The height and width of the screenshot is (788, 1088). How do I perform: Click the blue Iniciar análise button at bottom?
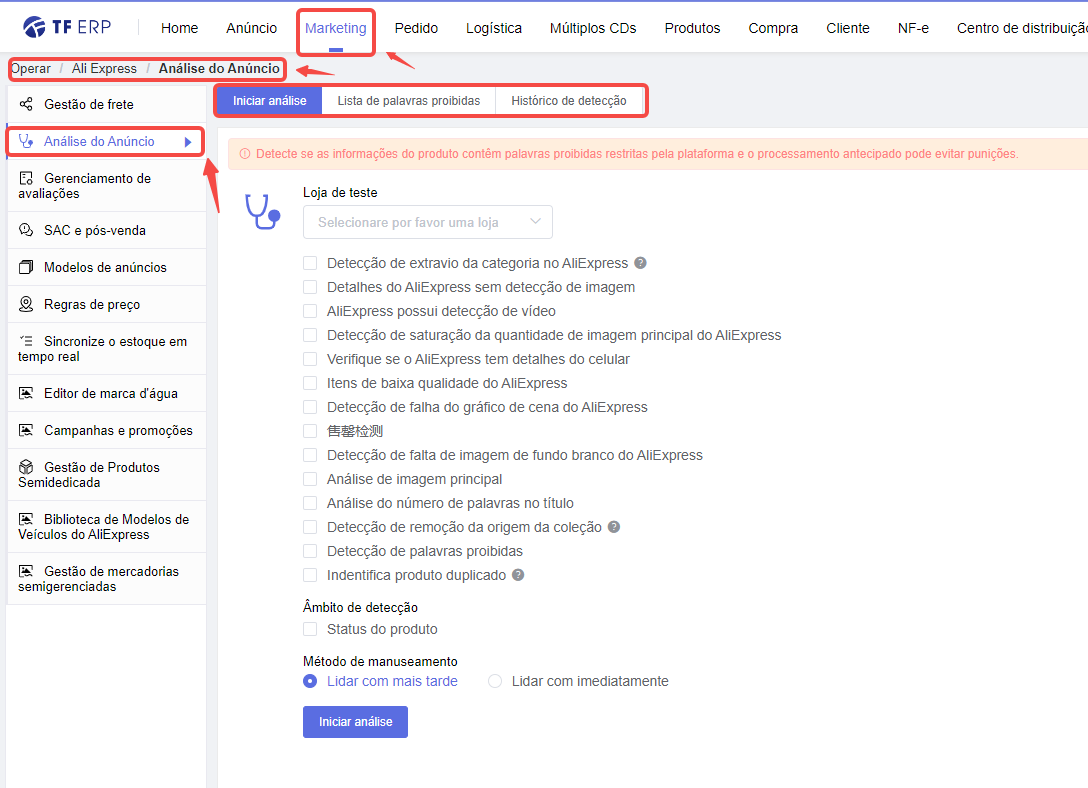pos(355,722)
